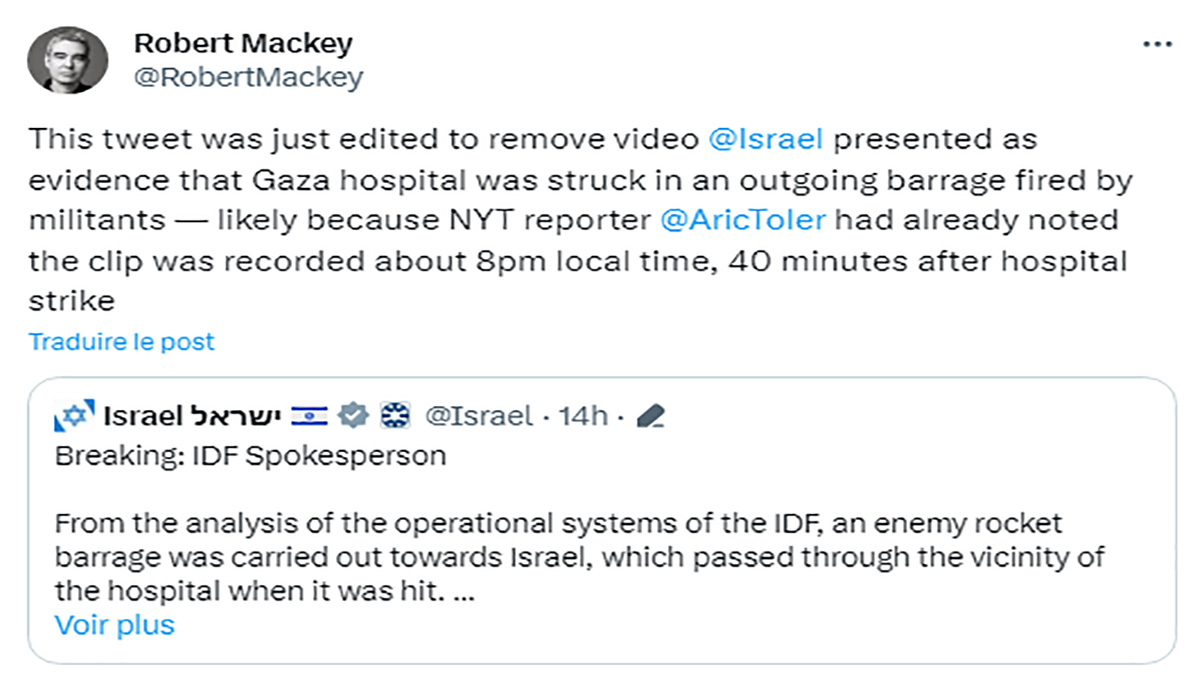Click "Traduire le post" translate link
This screenshot has height=676, width=1200.
point(121,342)
